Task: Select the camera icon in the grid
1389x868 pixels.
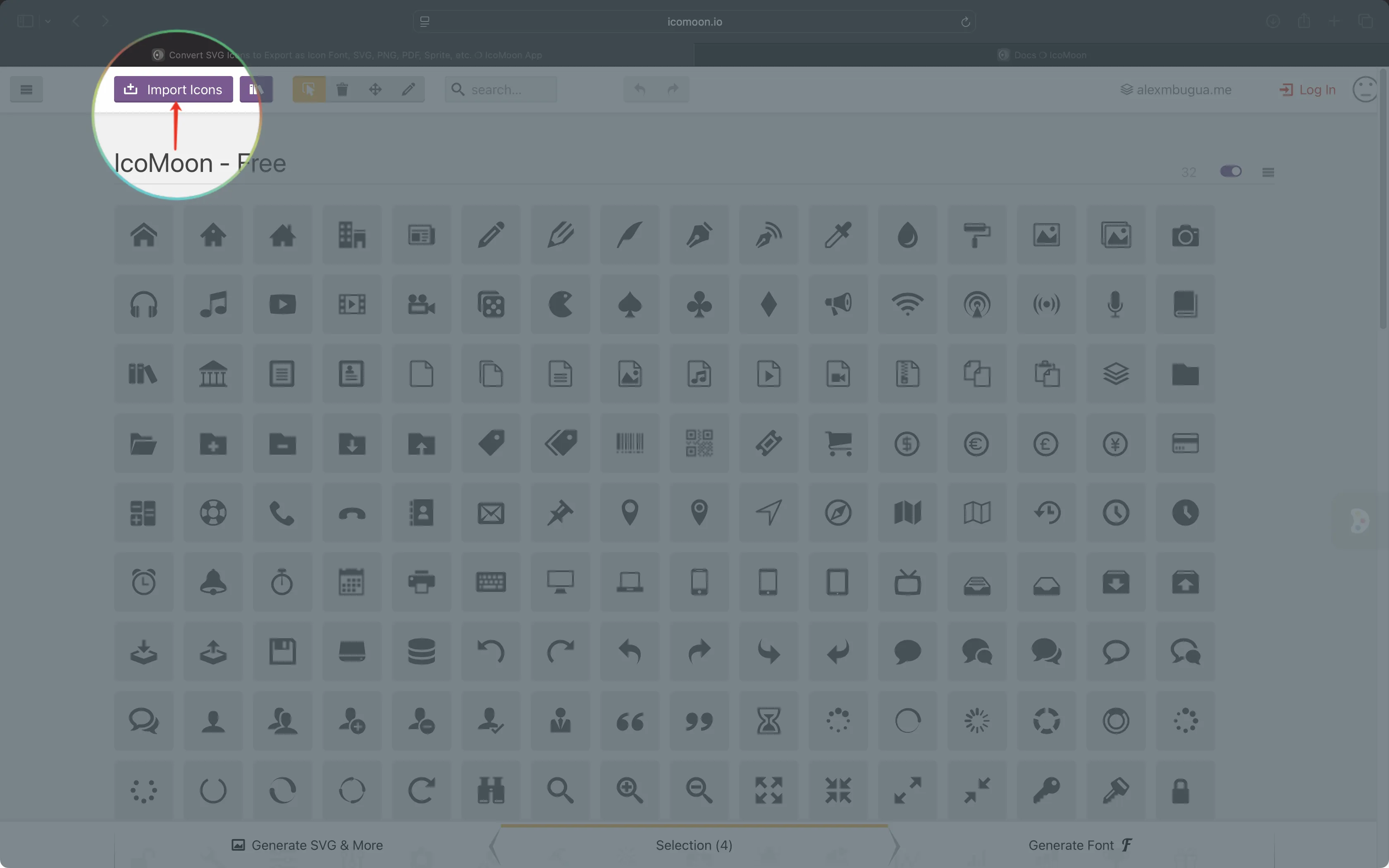Action: 1185,235
